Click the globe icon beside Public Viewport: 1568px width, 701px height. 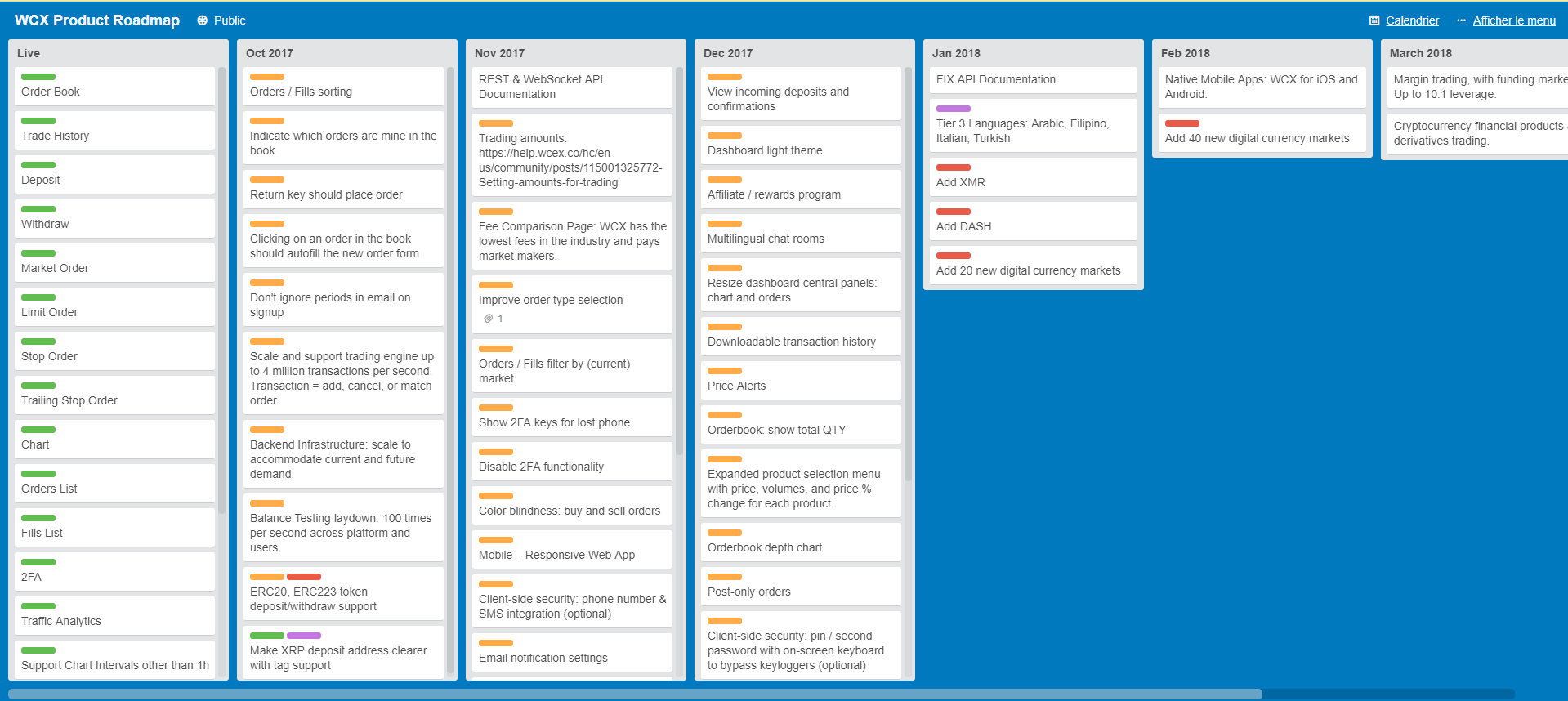202,20
